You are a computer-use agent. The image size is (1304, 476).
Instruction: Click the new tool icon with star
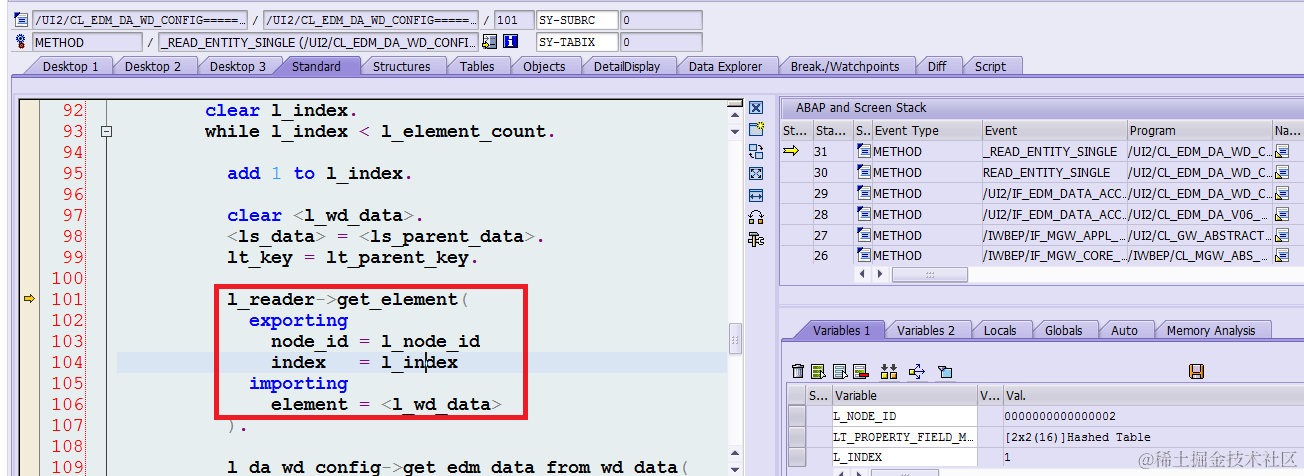(756, 129)
